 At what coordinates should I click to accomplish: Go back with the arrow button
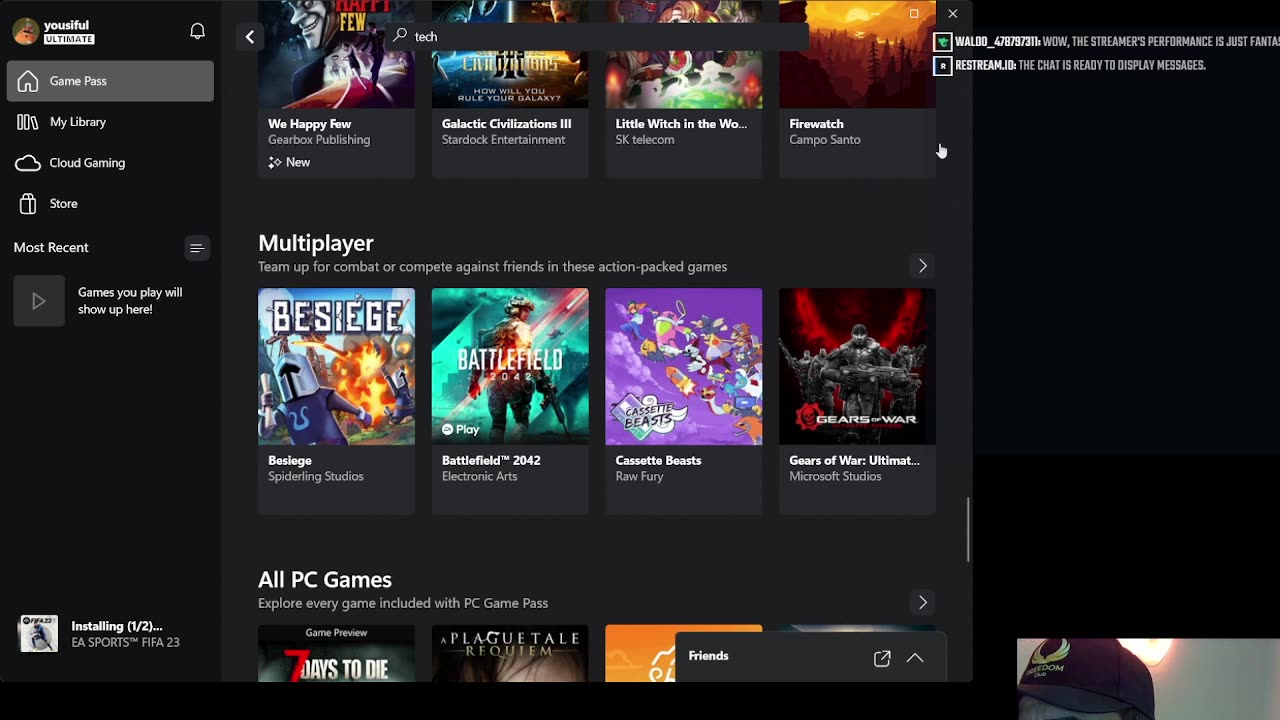click(250, 37)
